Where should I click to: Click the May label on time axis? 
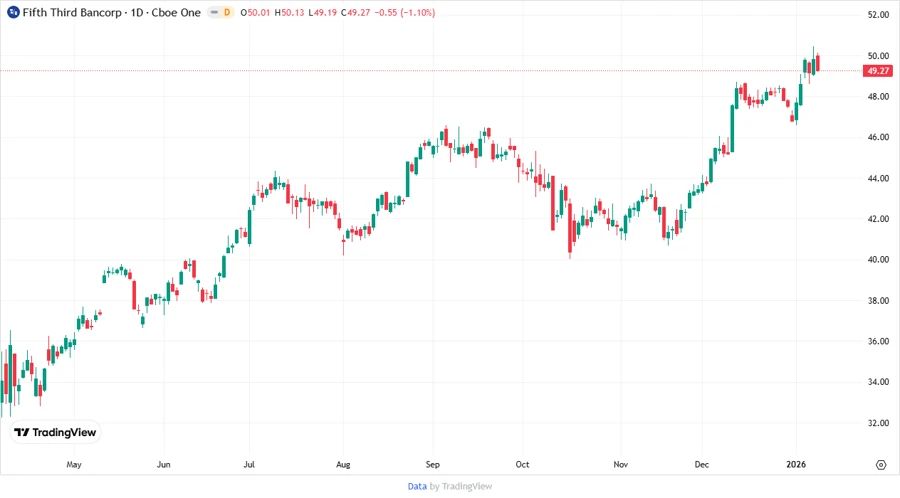click(x=74, y=464)
